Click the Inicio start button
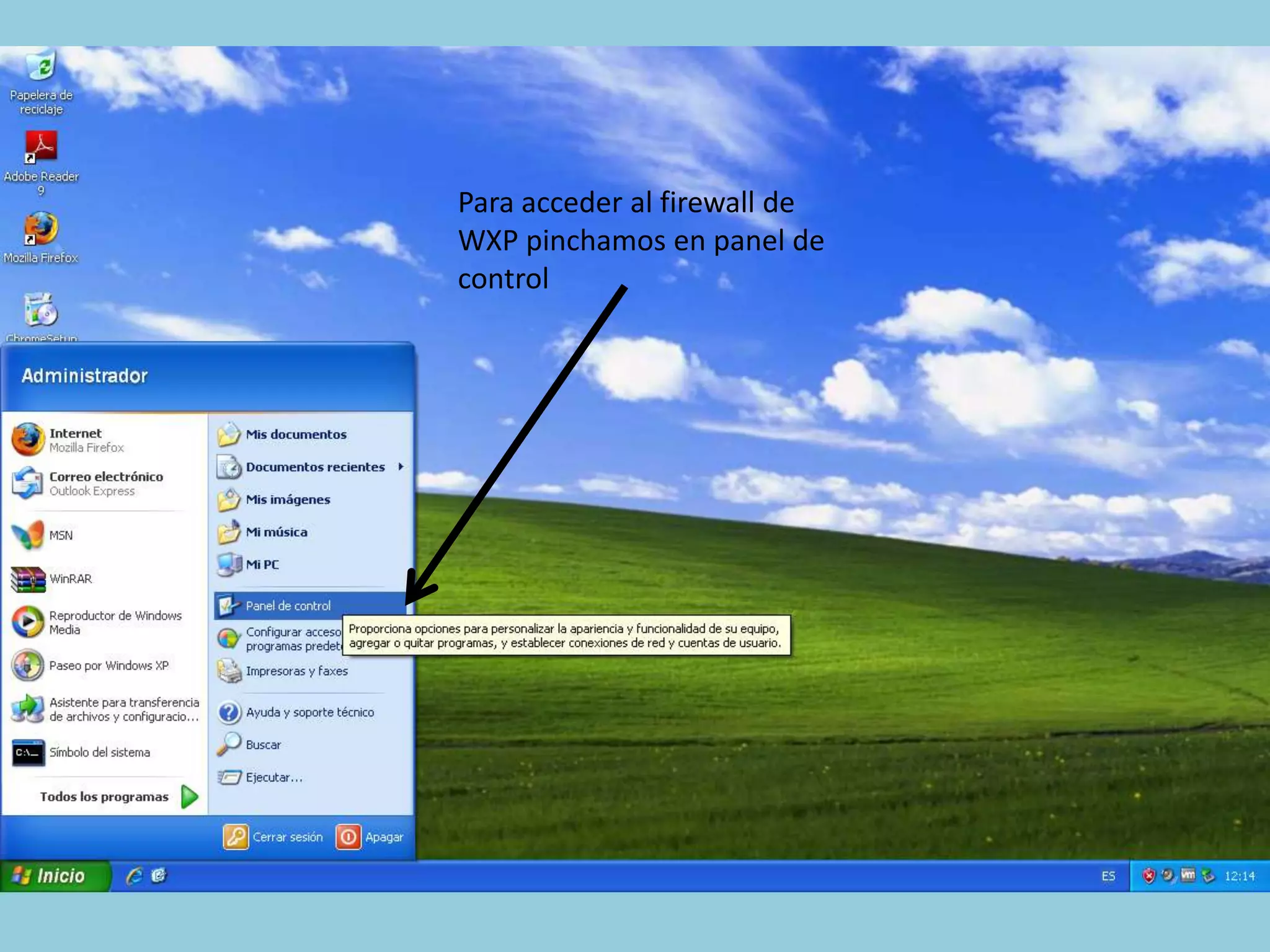 [x=55, y=876]
